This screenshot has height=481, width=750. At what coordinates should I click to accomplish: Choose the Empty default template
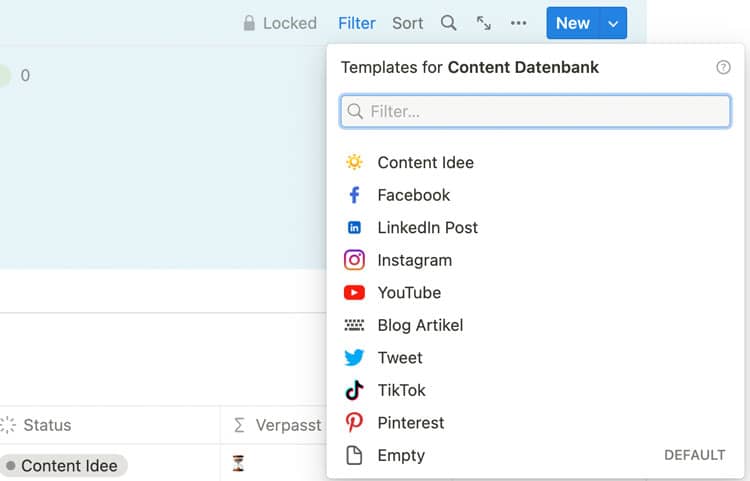(401, 455)
